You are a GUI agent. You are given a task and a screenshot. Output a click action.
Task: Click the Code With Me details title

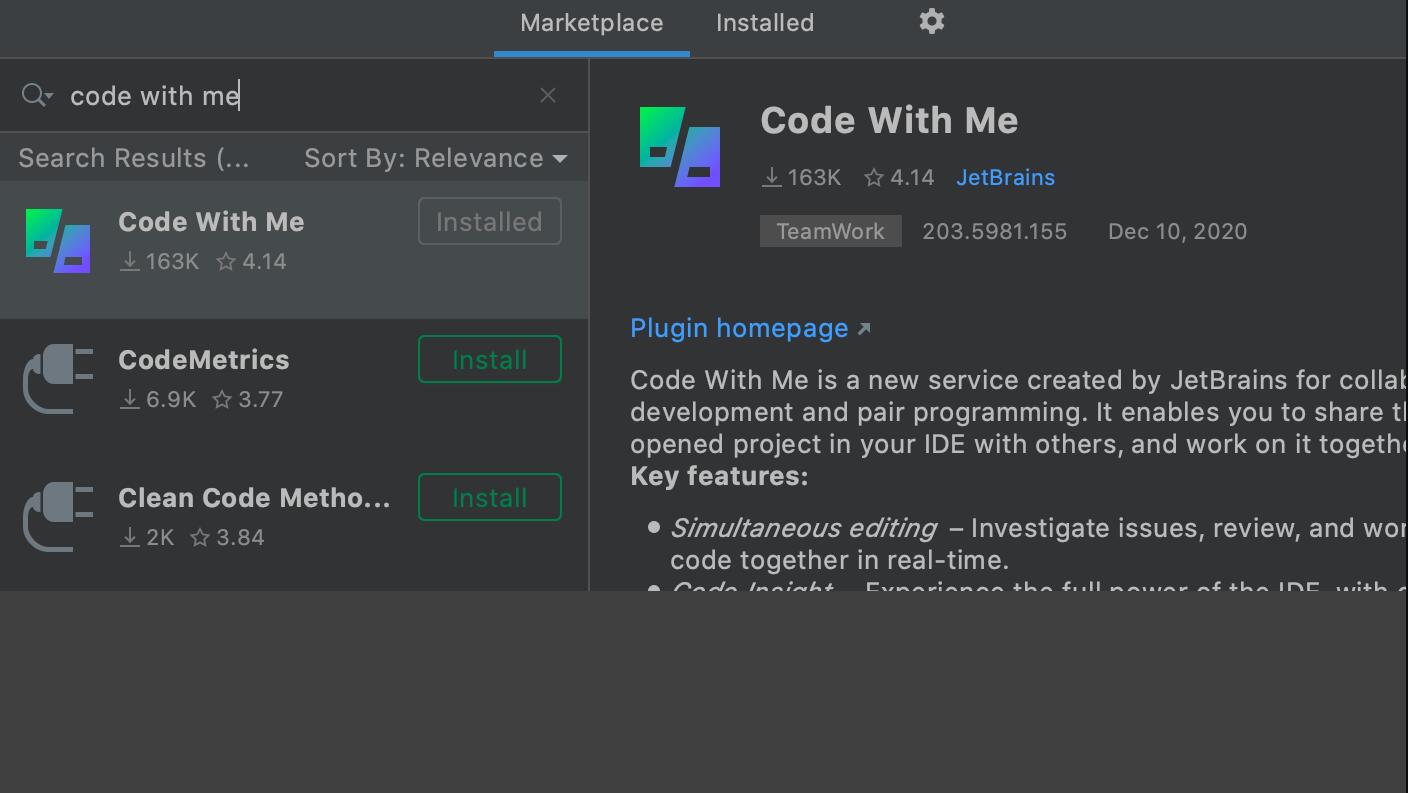point(889,120)
